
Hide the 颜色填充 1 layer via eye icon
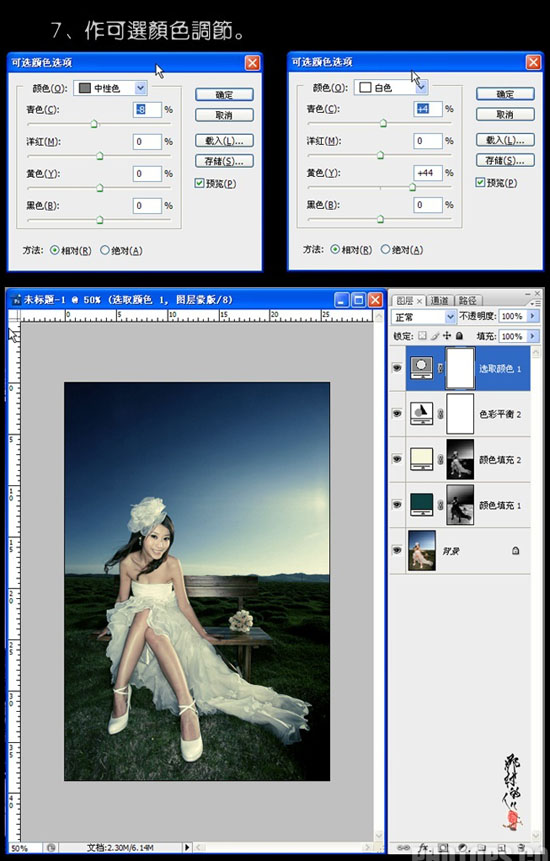pos(397,505)
